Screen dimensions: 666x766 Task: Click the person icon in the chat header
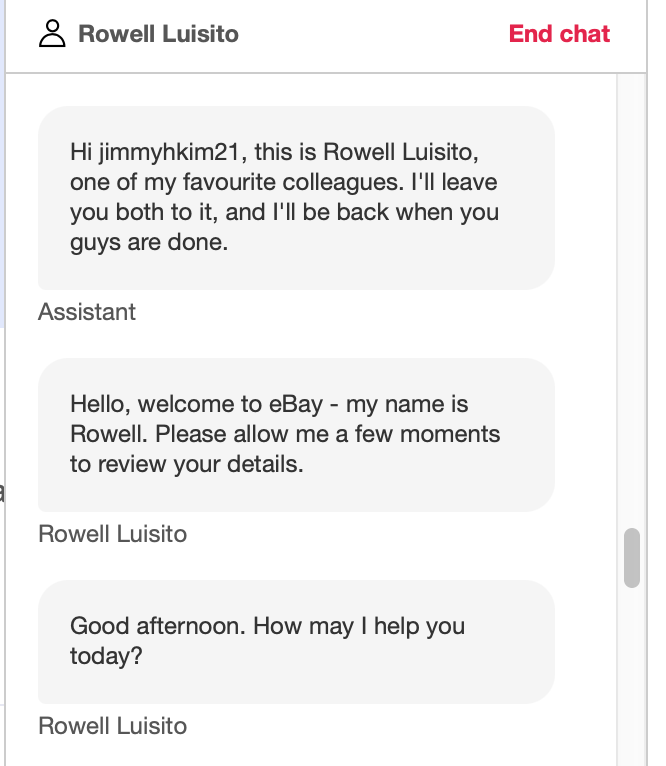(51, 34)
